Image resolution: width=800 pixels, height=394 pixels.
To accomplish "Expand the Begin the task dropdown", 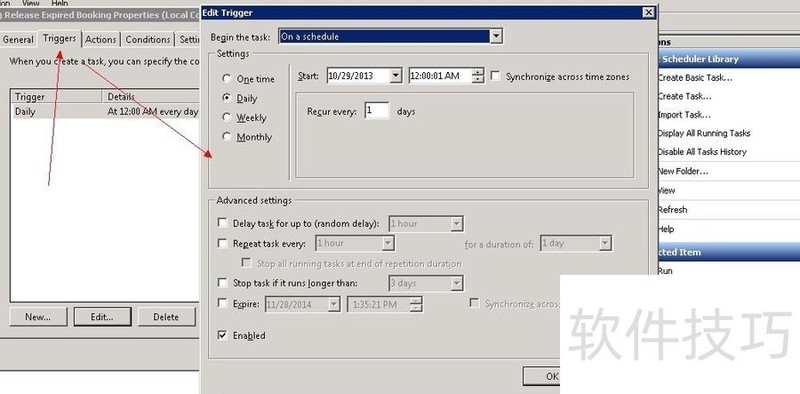I will click(496, 36).
